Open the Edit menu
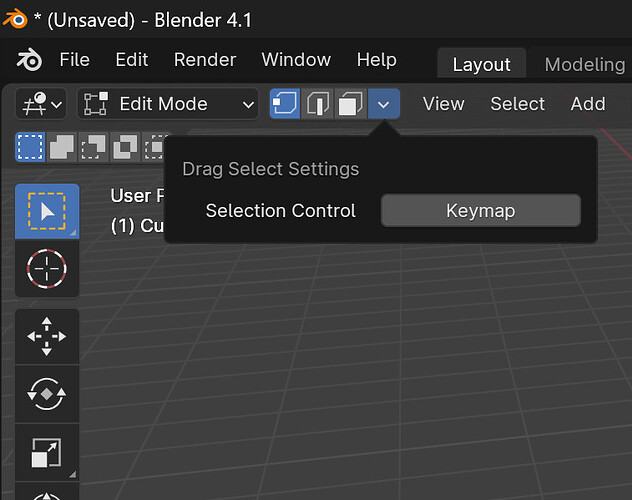Image resolution: width=632 pixels, height=500 pixels. tap(132, 60)
